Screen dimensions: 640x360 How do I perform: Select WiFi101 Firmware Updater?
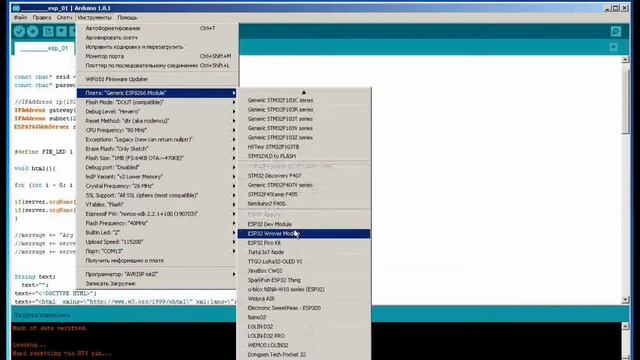click(157, 79)
